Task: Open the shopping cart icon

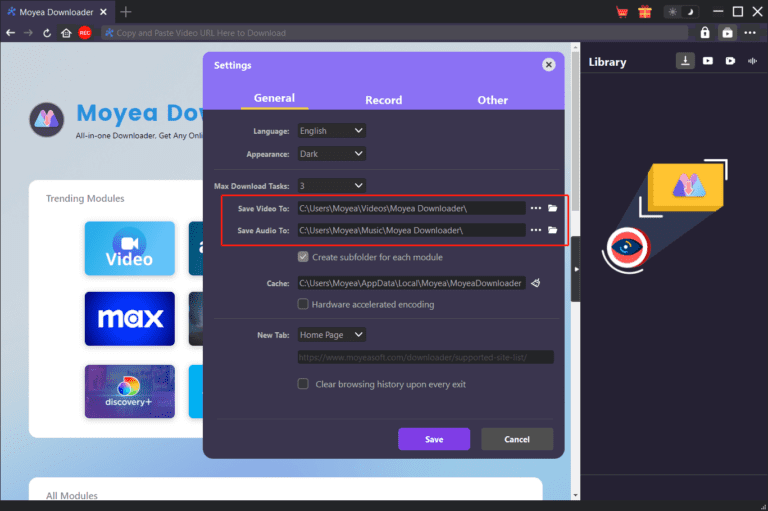Action: click(622, 12)
